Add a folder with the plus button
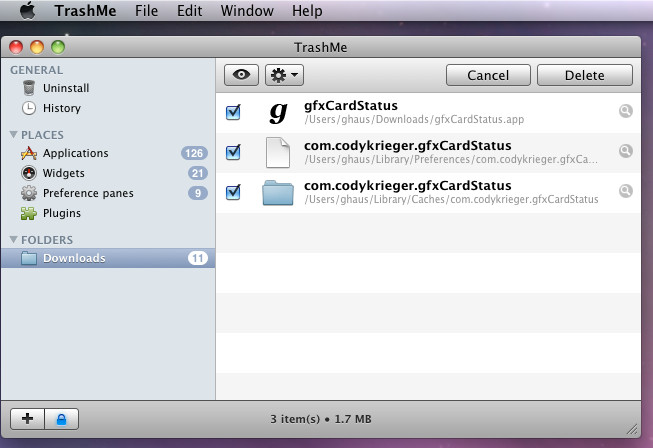The height and width of the screenshot is (448, 653). tap(27, 418)
